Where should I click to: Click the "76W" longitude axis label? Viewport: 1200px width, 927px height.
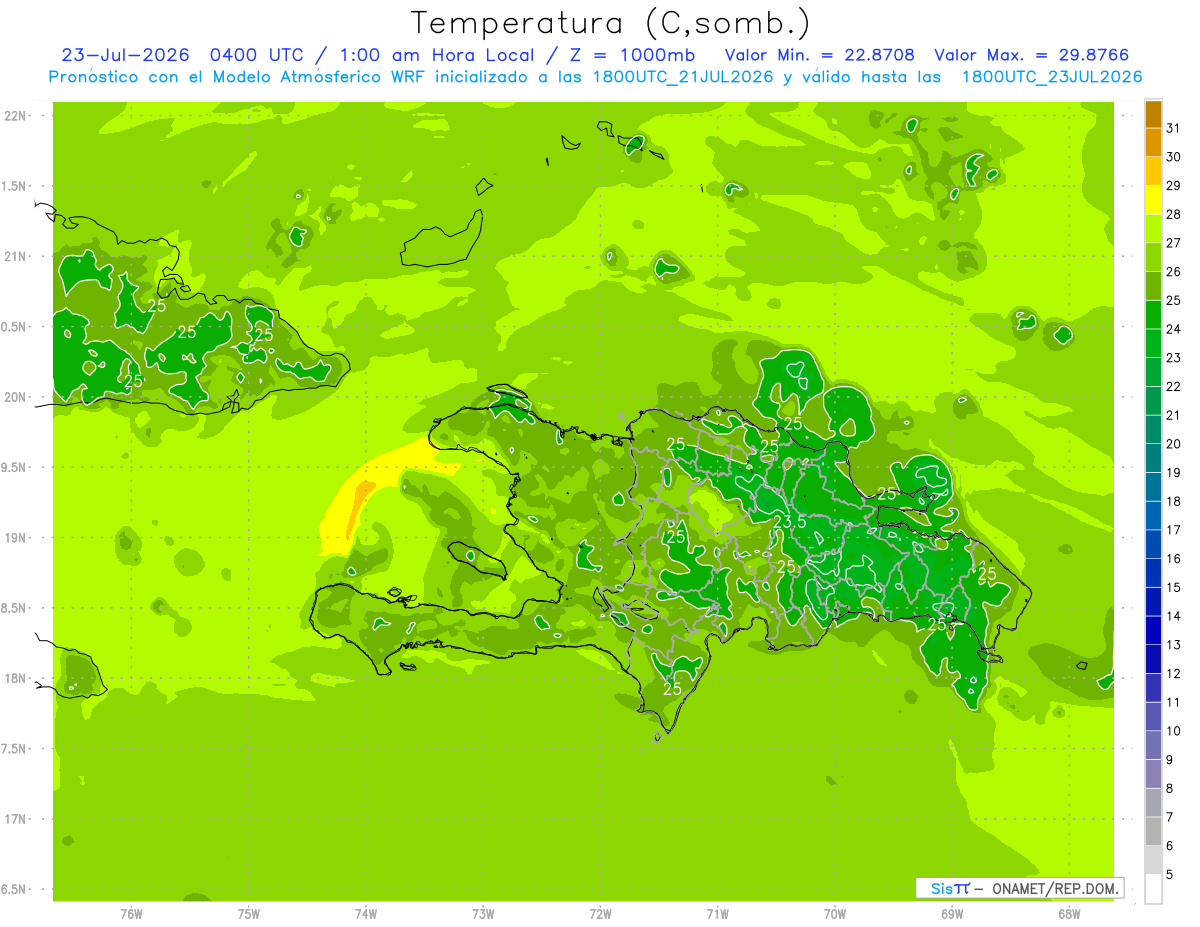click(x=131, y=914)
